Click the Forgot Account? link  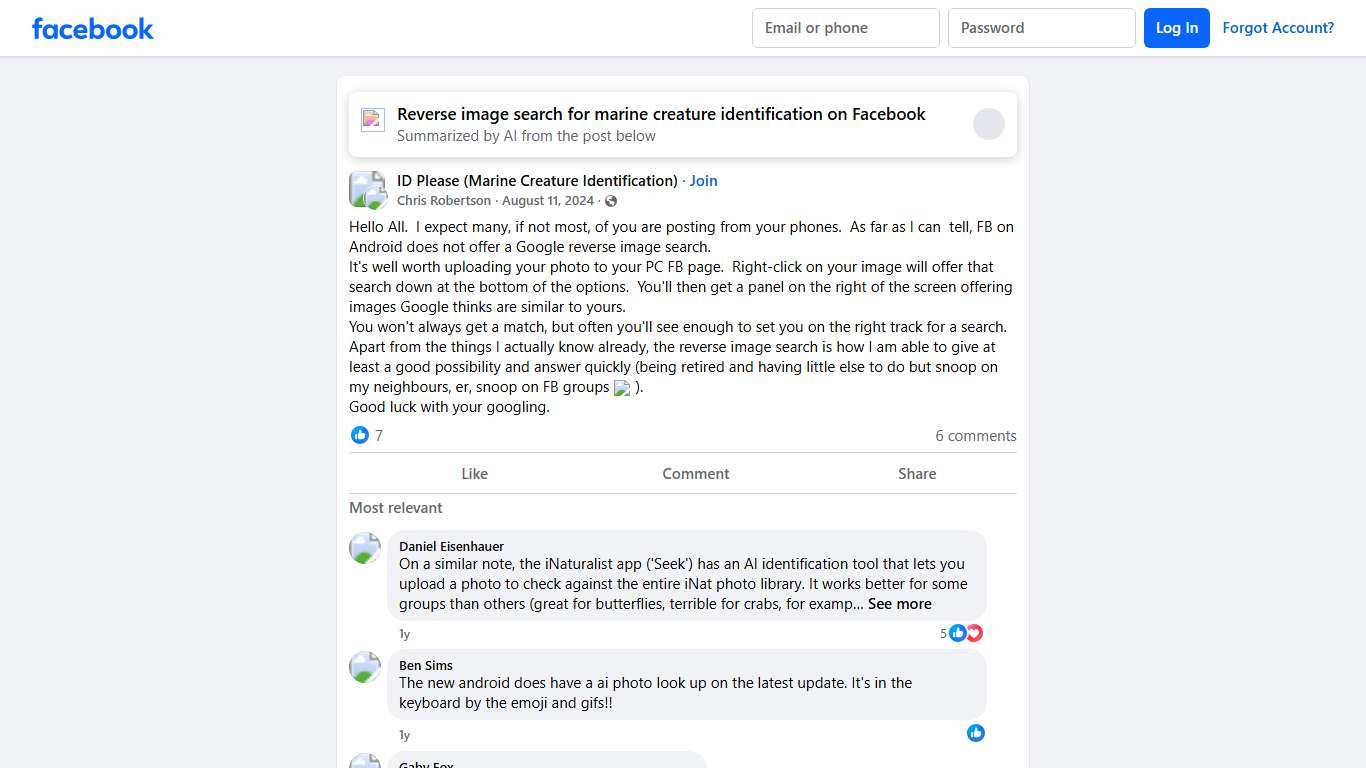coord(1278,28)
